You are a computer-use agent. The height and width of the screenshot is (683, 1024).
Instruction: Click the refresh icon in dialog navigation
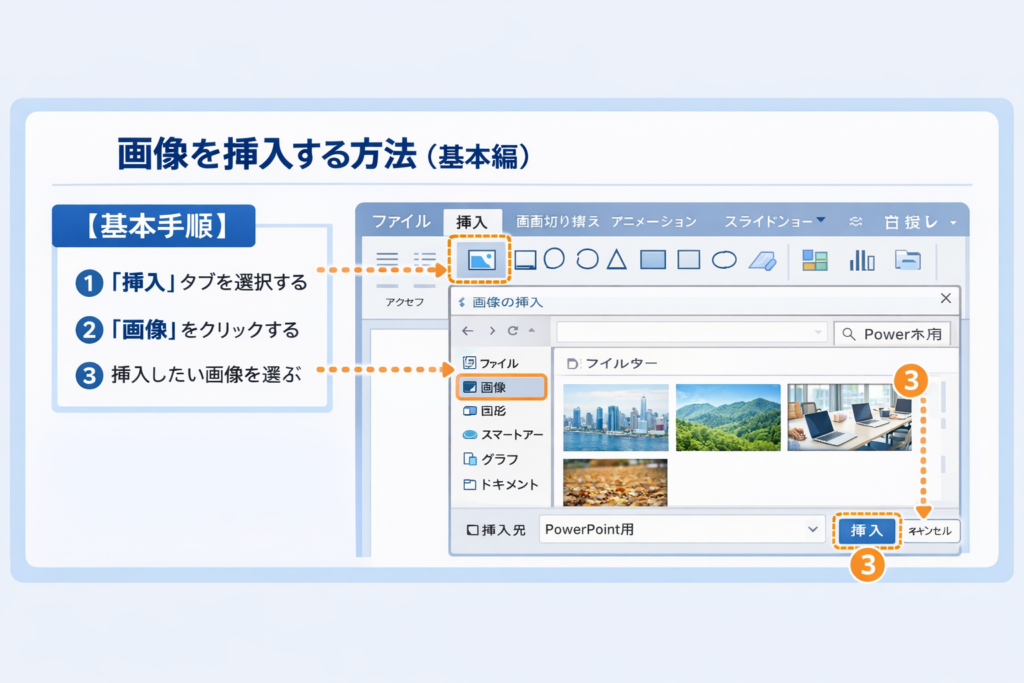(513, 331)
